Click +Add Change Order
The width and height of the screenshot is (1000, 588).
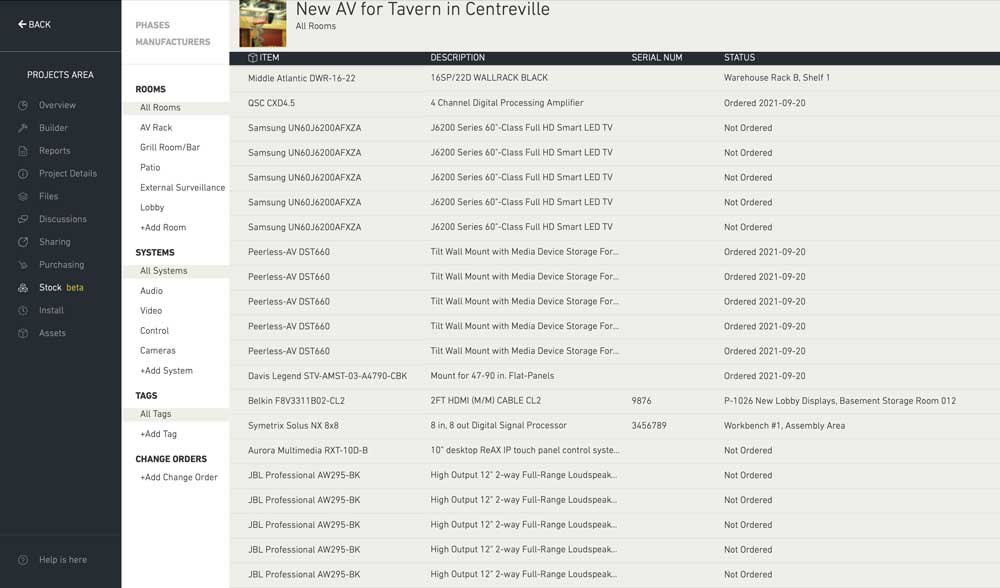179,477
